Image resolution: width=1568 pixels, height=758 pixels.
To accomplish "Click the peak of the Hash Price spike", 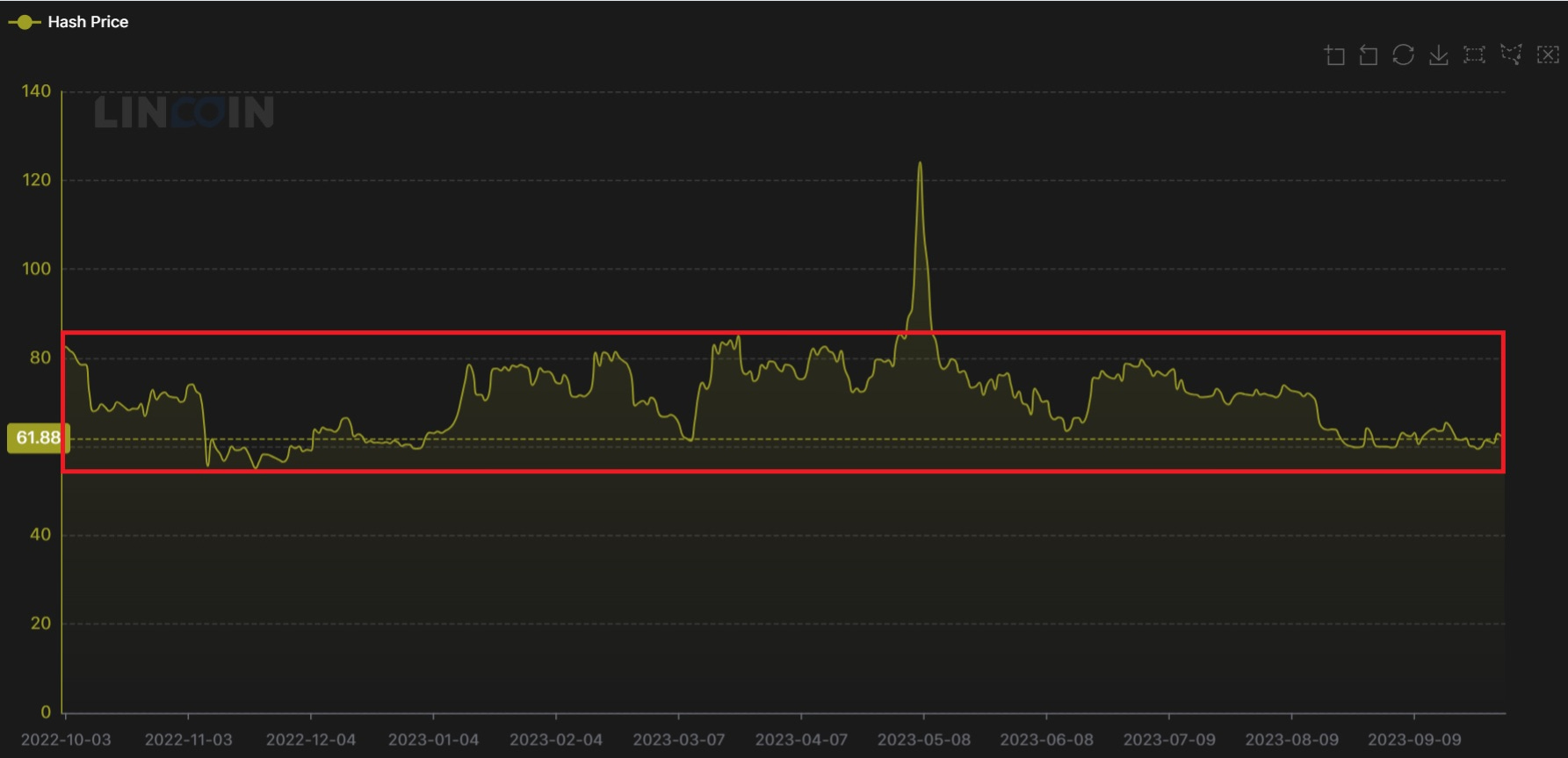I will (920, 162).
